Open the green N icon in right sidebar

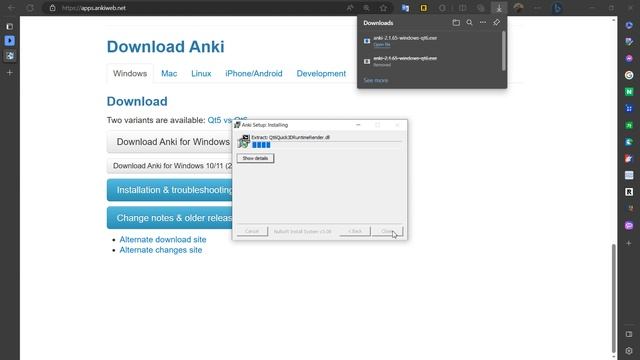629,92
